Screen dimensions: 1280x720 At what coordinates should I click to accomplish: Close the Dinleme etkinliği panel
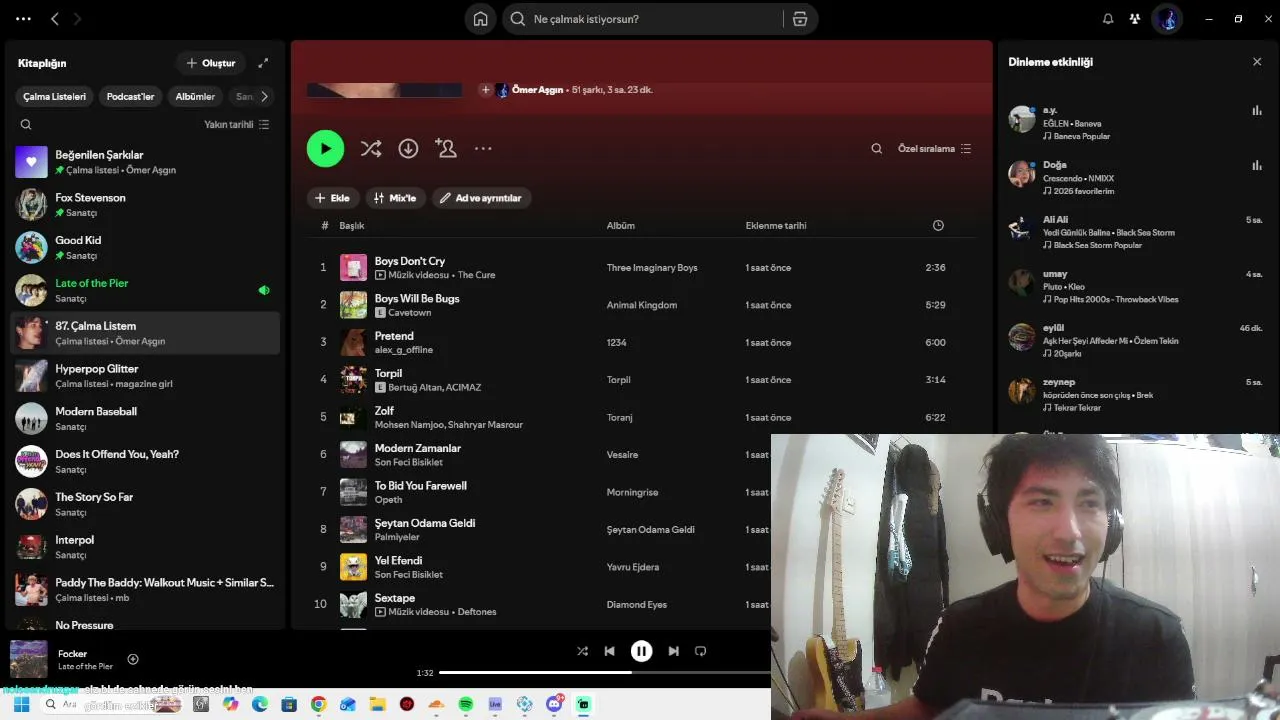1257,62
